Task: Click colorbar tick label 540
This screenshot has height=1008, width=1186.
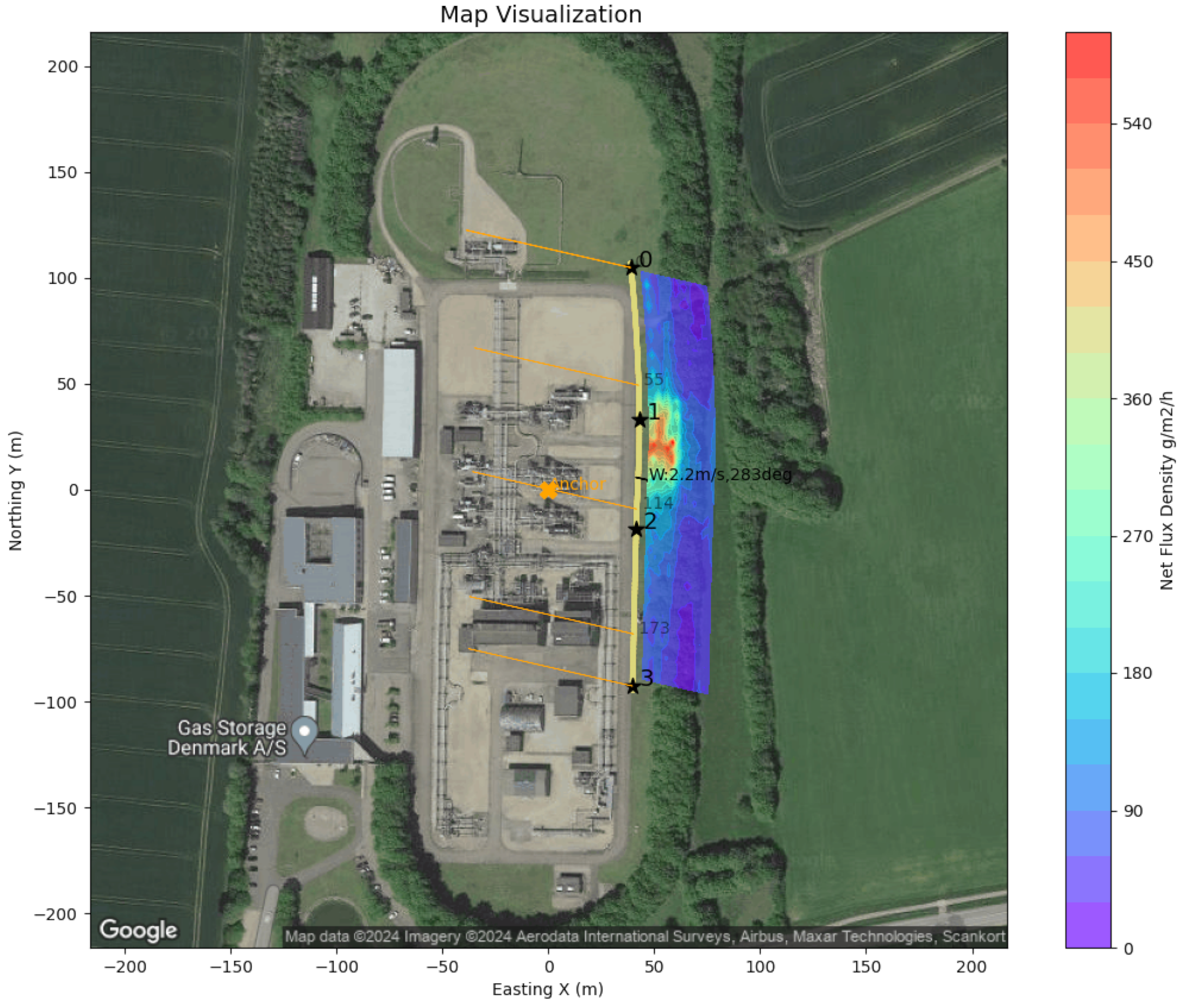Action: point(1137,124)
